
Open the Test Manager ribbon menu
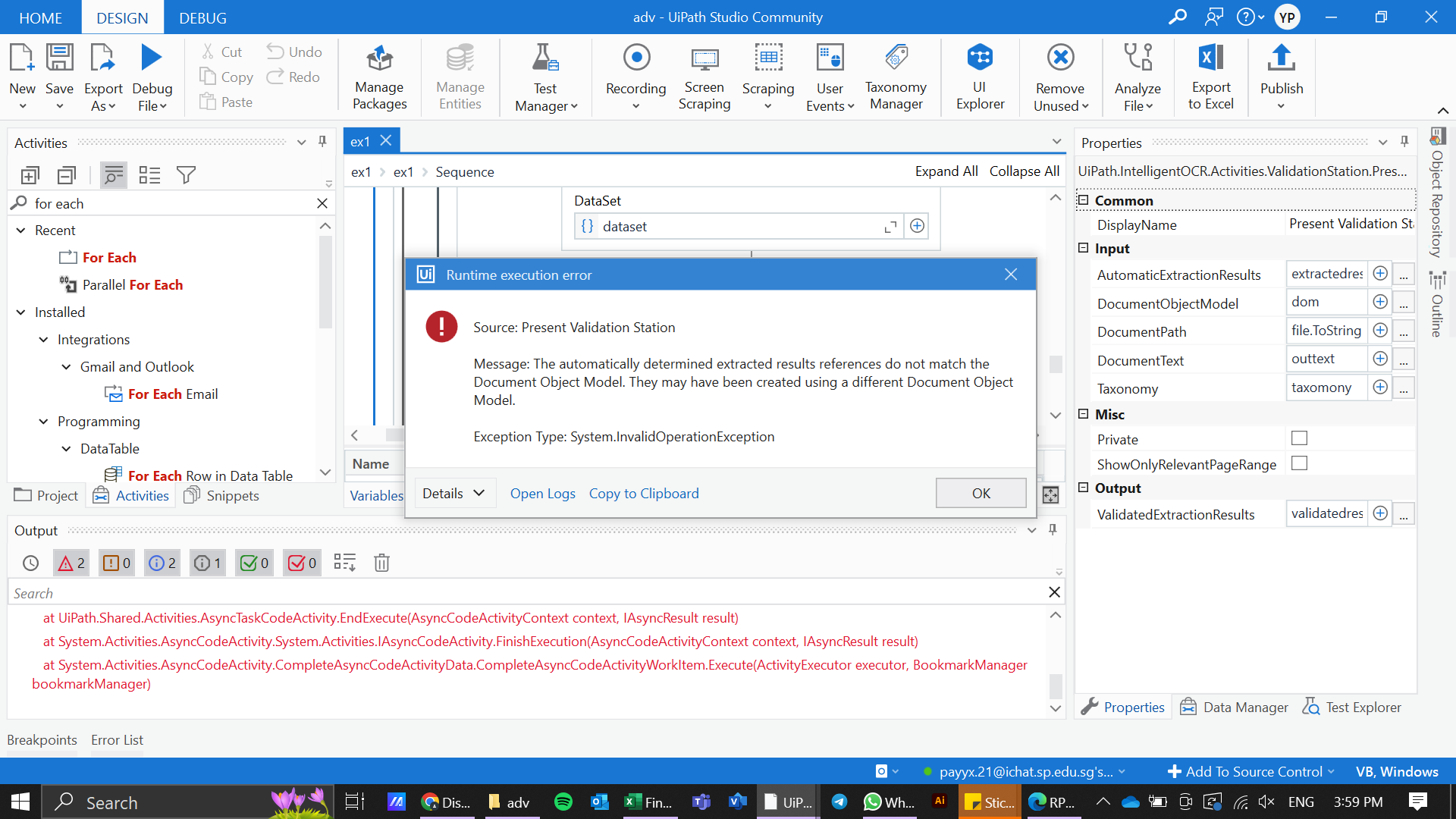(545, 77)
